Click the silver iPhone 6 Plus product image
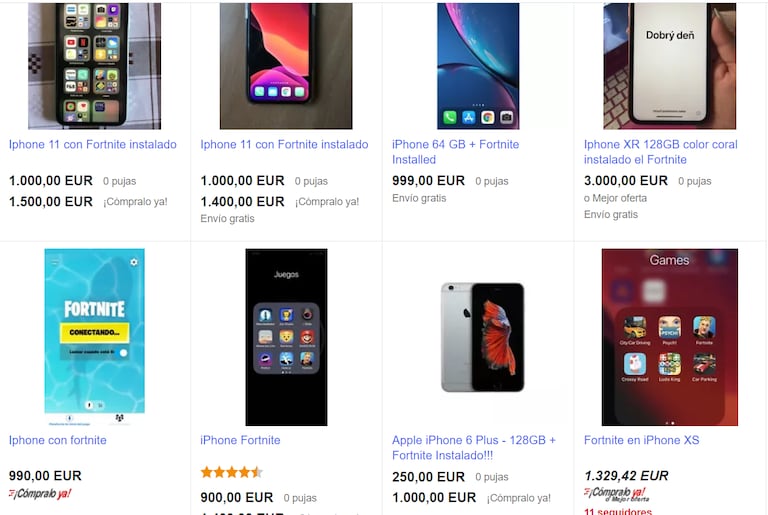Screen dimensions: 768x515 (x=482, y=337)
